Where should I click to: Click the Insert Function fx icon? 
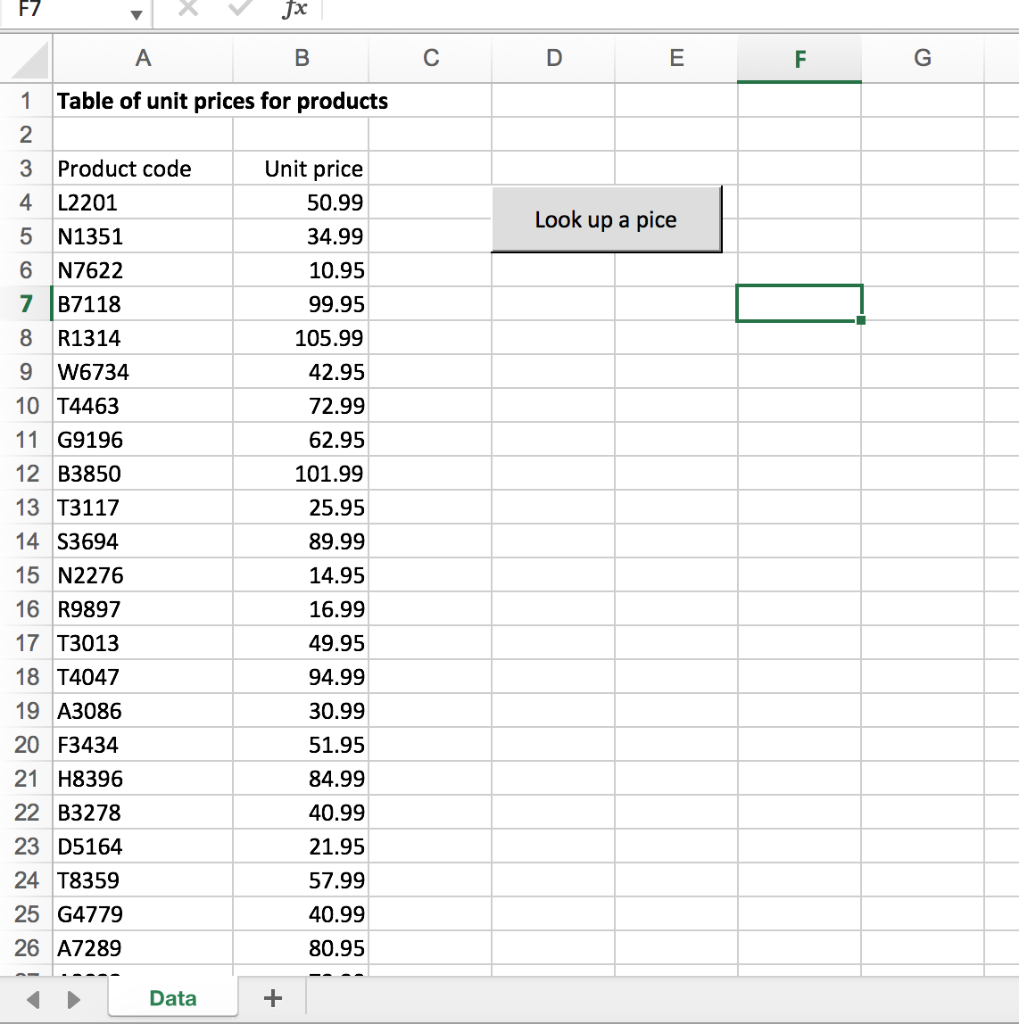(295, 9)
